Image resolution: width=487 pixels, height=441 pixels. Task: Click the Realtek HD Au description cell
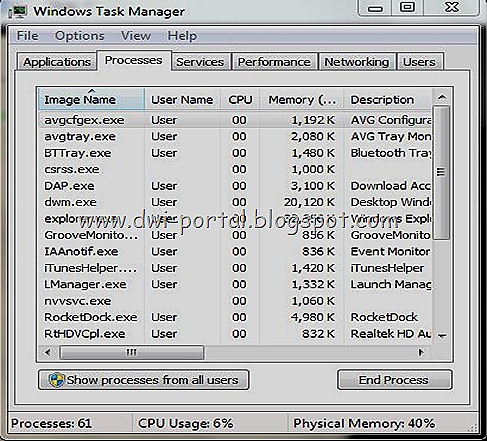(391, 334)
